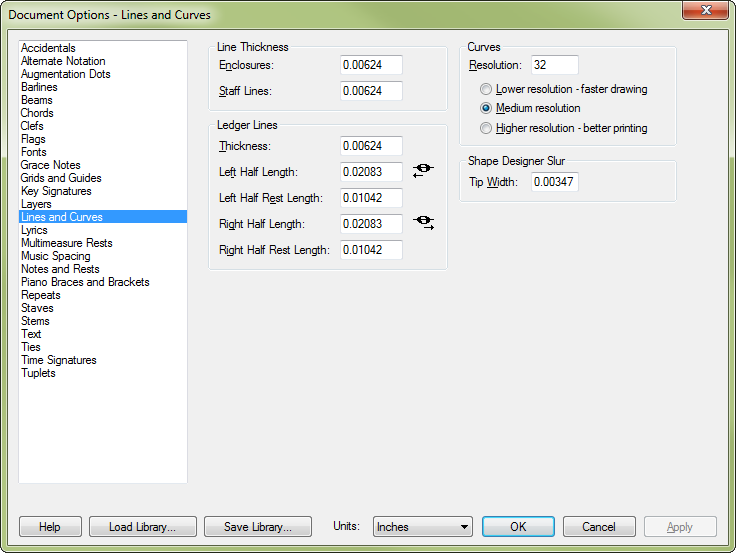Click the Apply button
The image size is (736, 553).
(x=680, y=527)
